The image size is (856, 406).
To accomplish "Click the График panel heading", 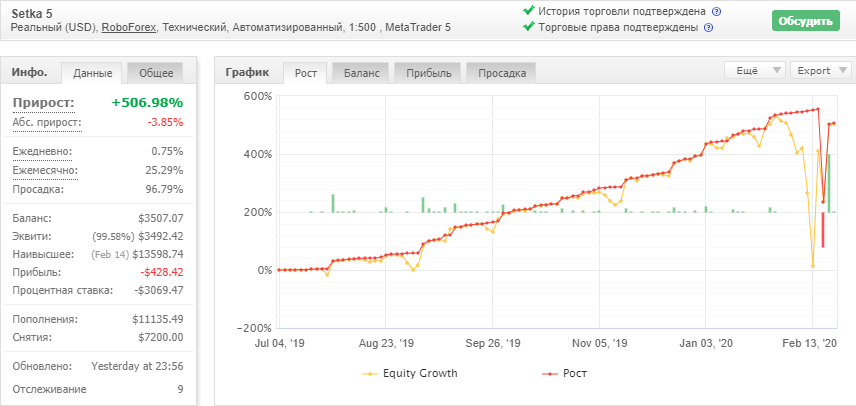I will (x=247, y=73).
